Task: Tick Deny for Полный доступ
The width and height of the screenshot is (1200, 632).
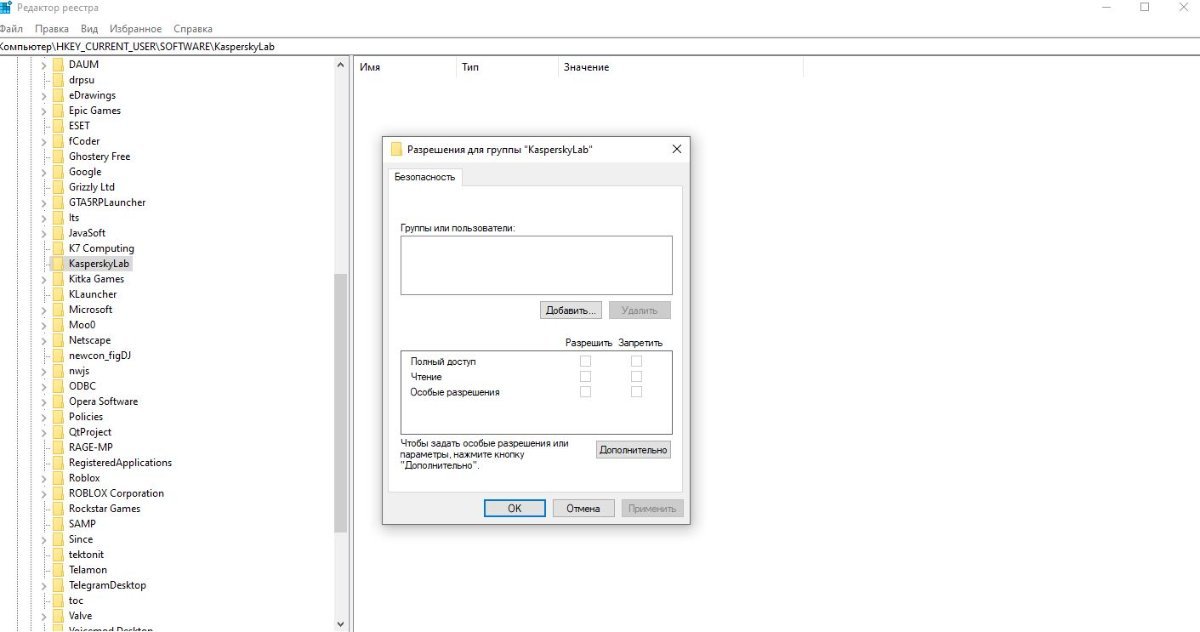Action: click(636, 361)
